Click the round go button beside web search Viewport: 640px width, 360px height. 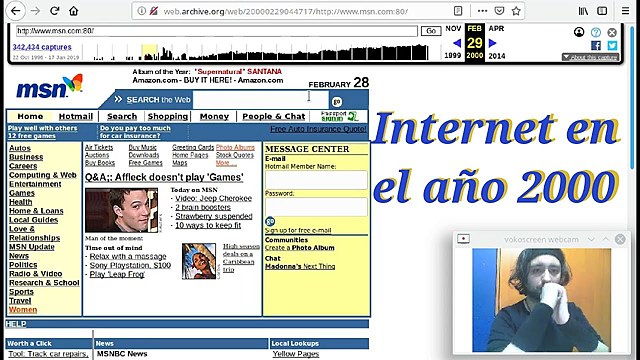337,101
